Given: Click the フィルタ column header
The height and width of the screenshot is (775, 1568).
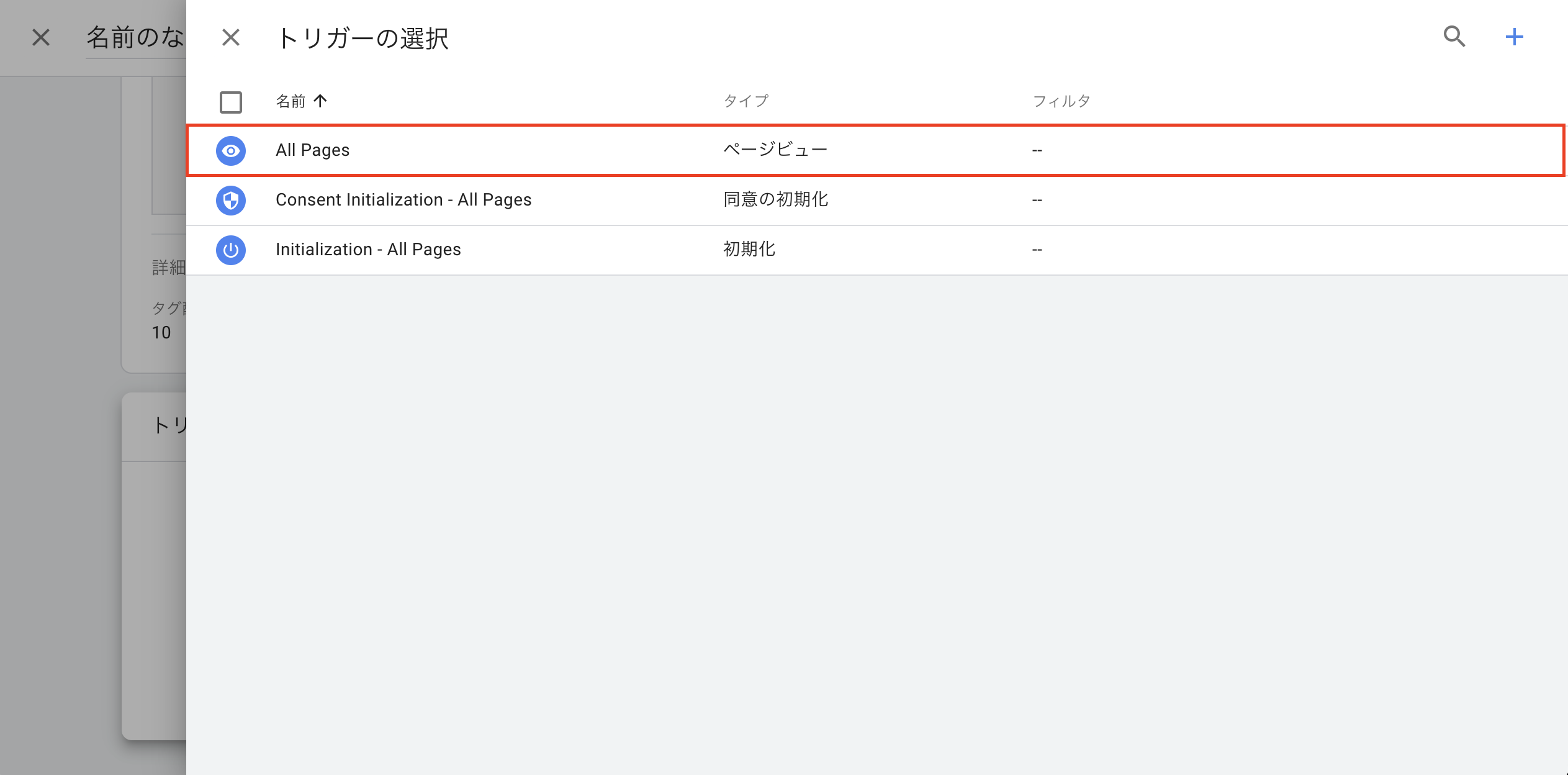Looking at the screenshot, I should pos(1061,101).
